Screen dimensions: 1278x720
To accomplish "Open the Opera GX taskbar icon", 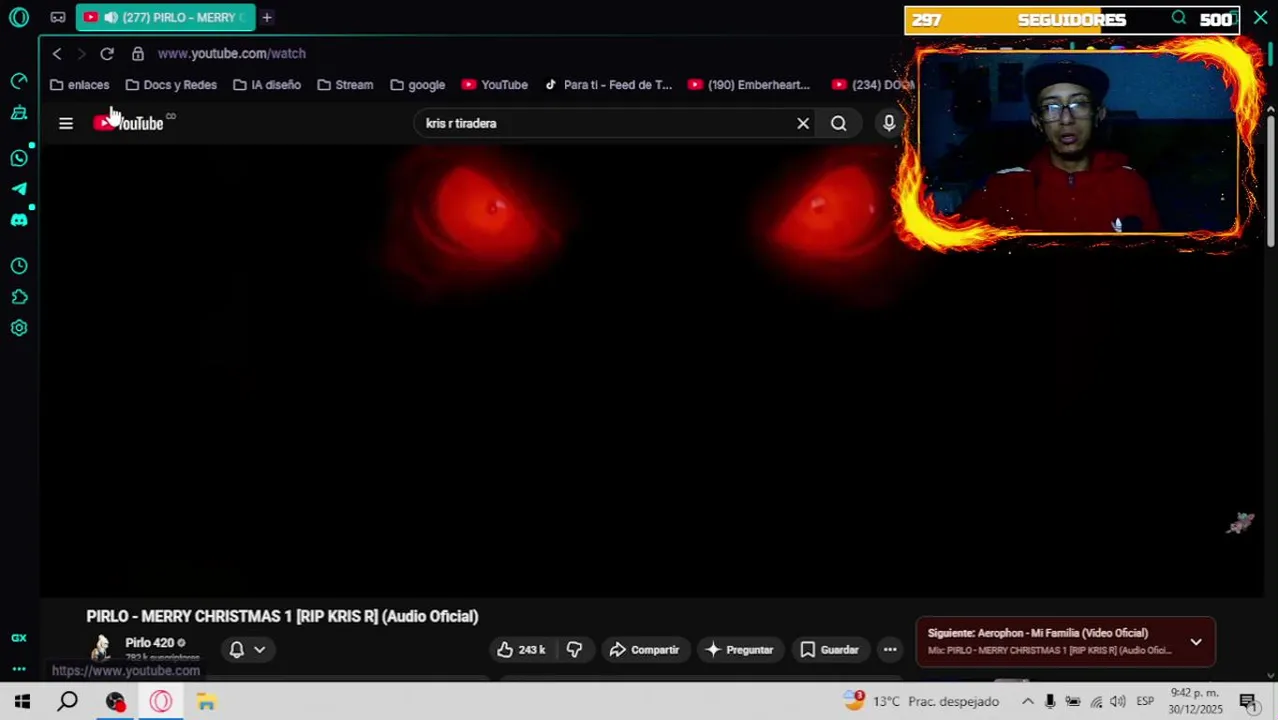I will point(161,702).
